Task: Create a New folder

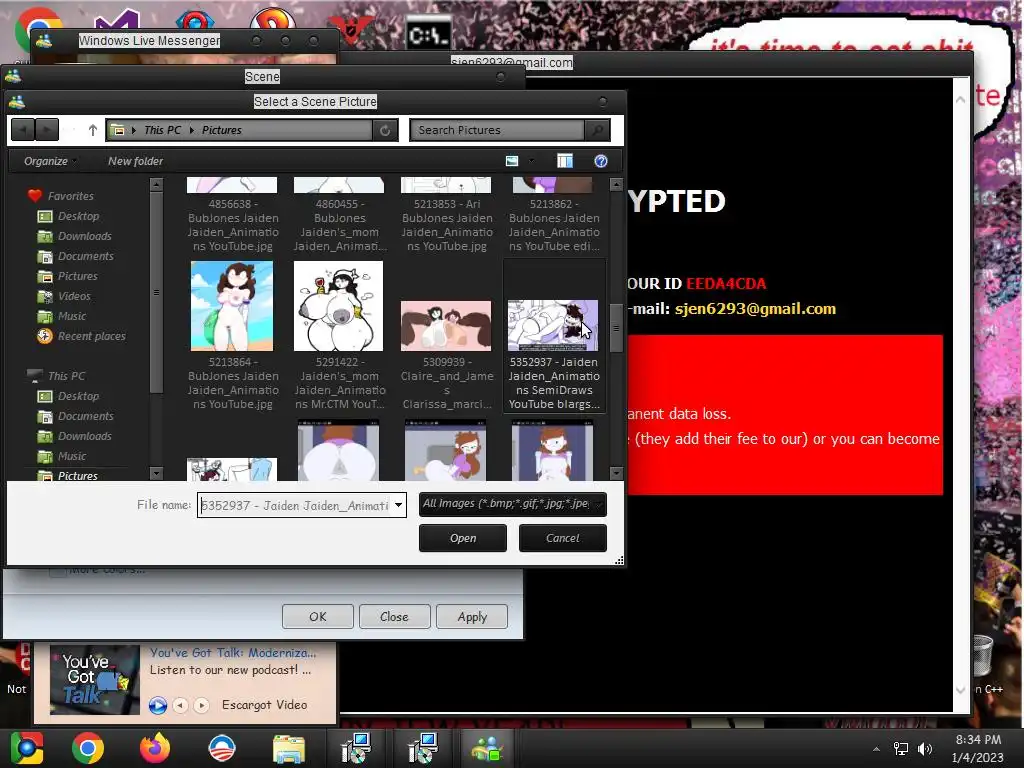Action: [x=135, y=161]
